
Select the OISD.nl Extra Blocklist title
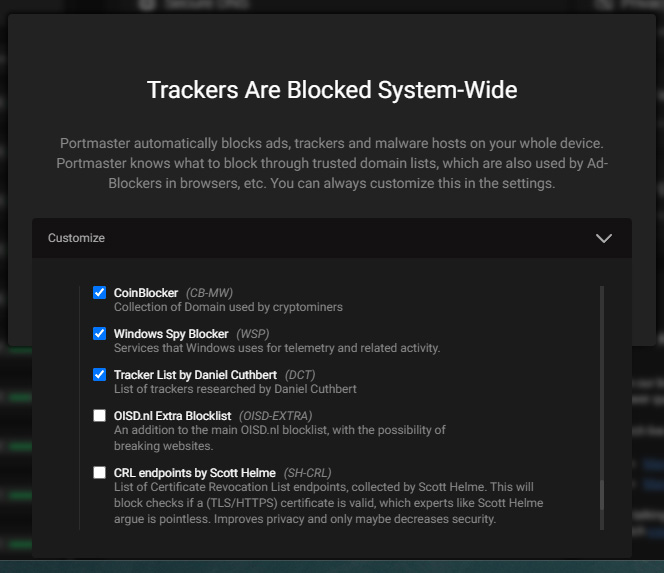pyautogui.click(x=172, y=416)
